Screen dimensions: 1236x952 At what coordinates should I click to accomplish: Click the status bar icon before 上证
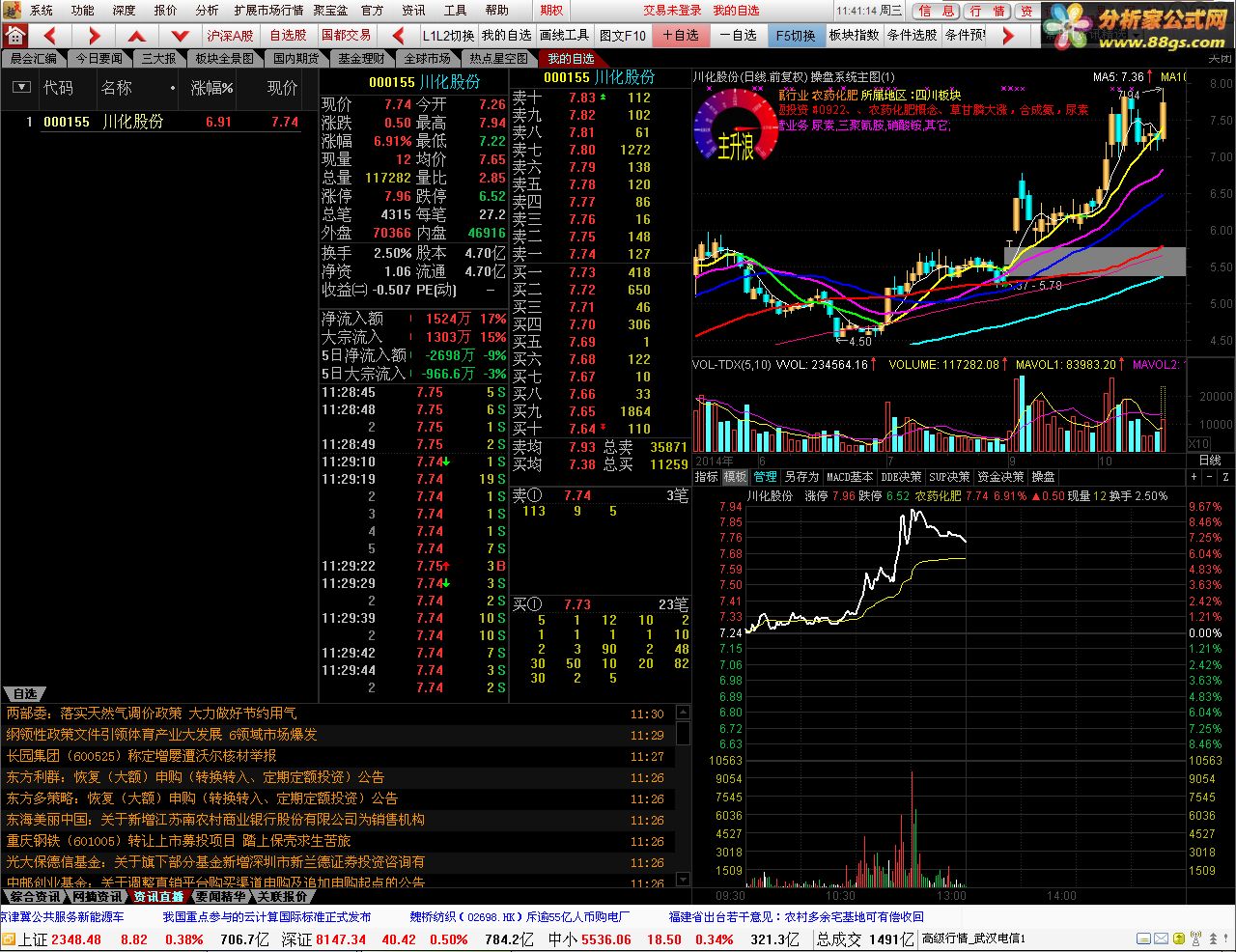pos(8,938)
